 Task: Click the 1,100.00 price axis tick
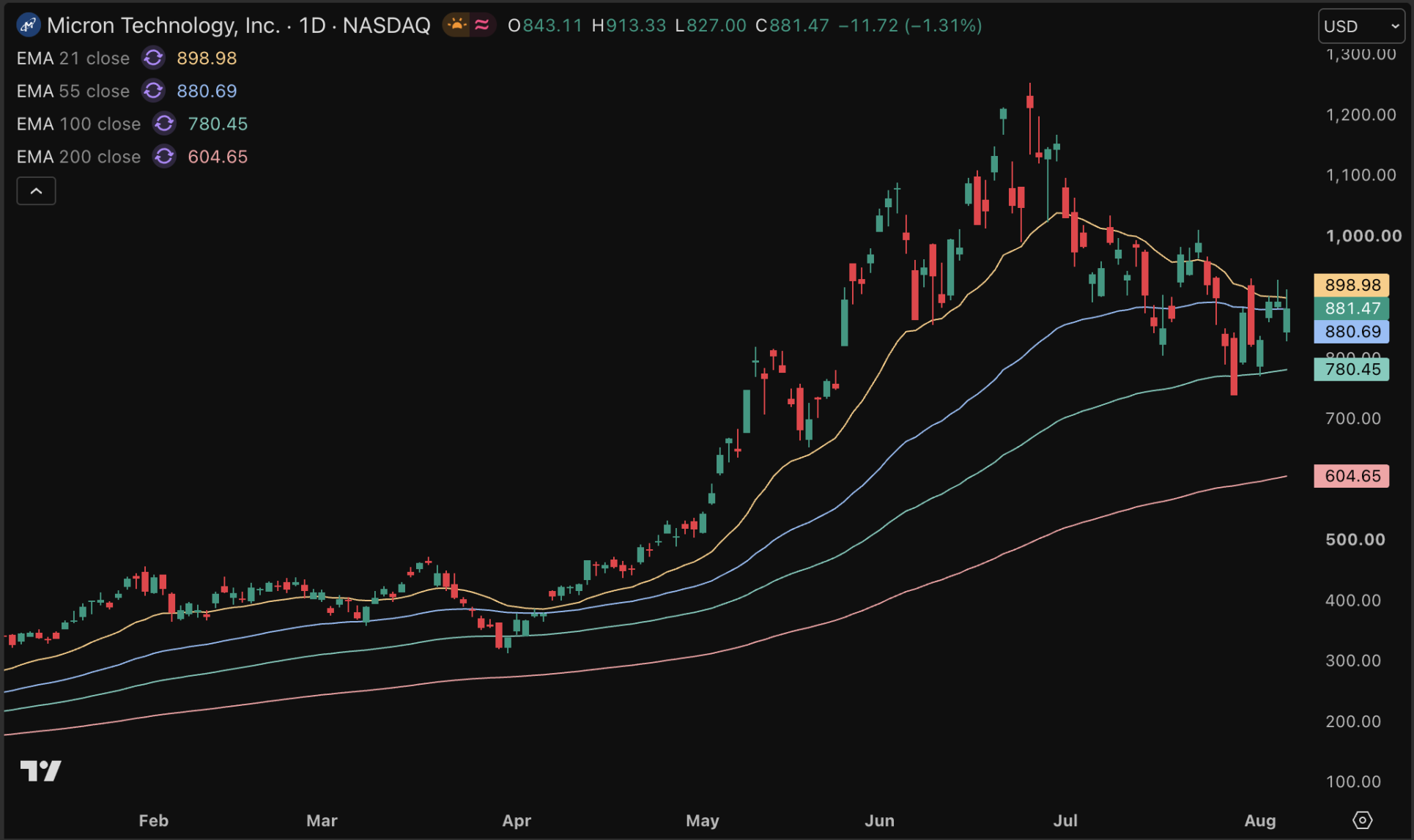click(x=1361, y=175)
